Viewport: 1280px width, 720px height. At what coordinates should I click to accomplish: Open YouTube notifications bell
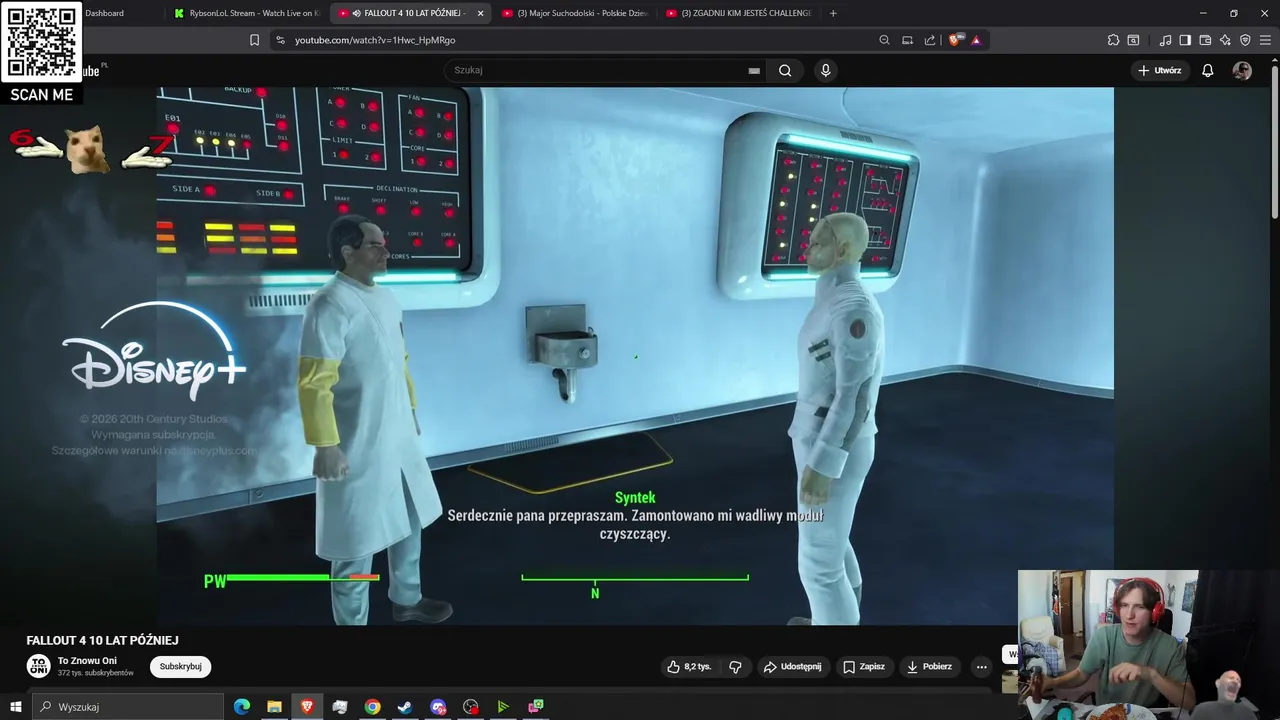(x=1208, y=70)
